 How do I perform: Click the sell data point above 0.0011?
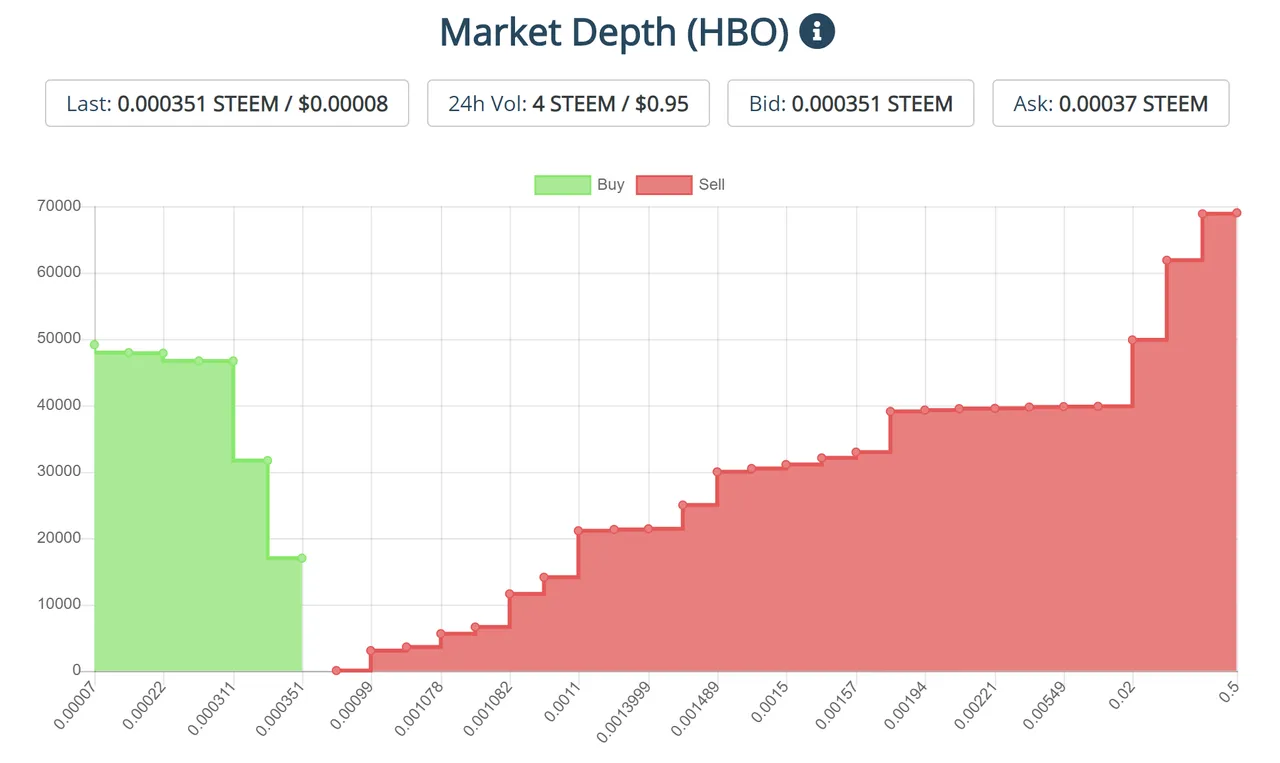coord(578,531)
